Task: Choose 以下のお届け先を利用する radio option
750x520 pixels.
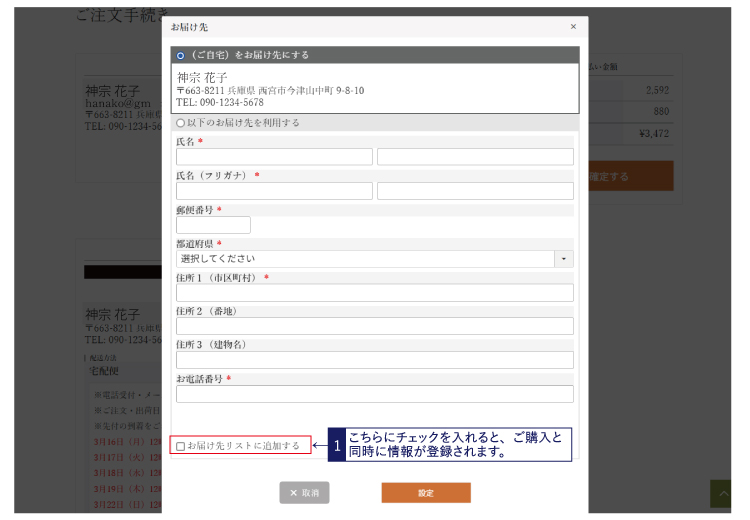Action: tap(181, 123)
